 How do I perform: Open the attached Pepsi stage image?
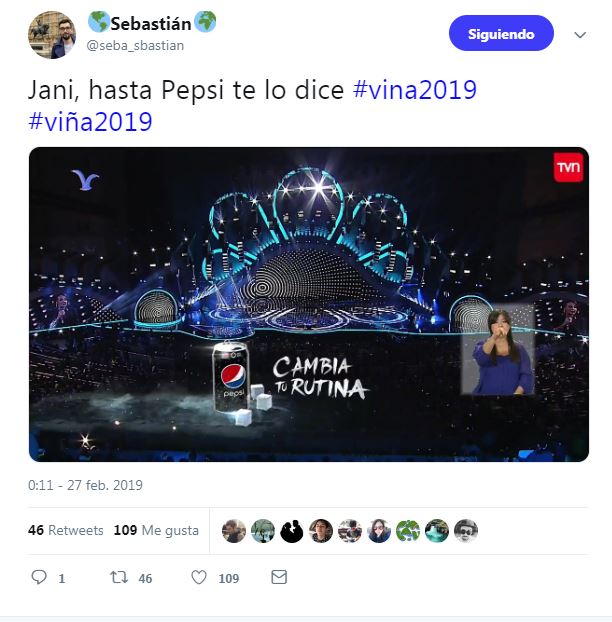click(308, 304)
